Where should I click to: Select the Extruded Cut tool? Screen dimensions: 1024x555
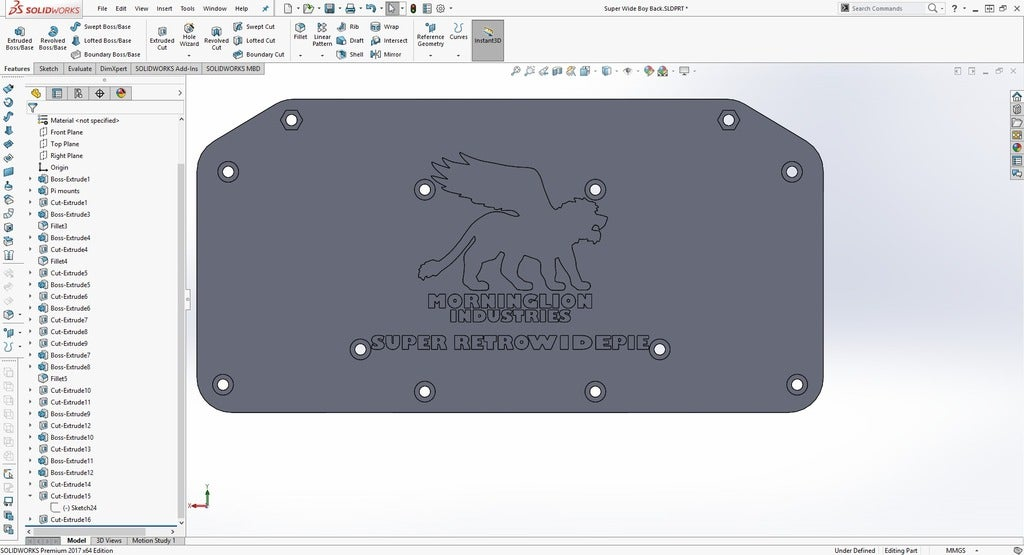point(162,39)
